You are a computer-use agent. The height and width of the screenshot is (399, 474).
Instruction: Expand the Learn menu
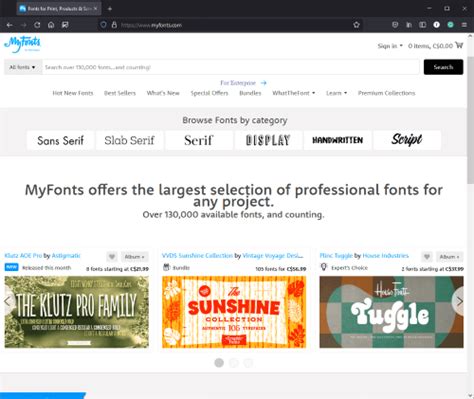tap(336, 93)
